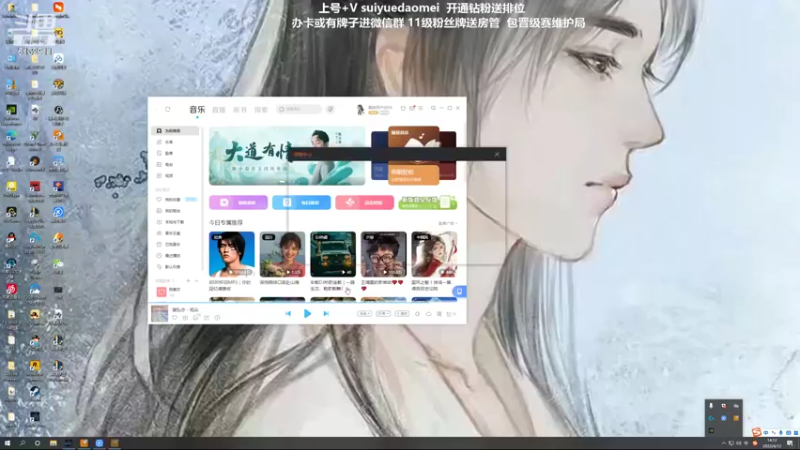Play the playlist with blue-background male portrait

tap(232, 254)
